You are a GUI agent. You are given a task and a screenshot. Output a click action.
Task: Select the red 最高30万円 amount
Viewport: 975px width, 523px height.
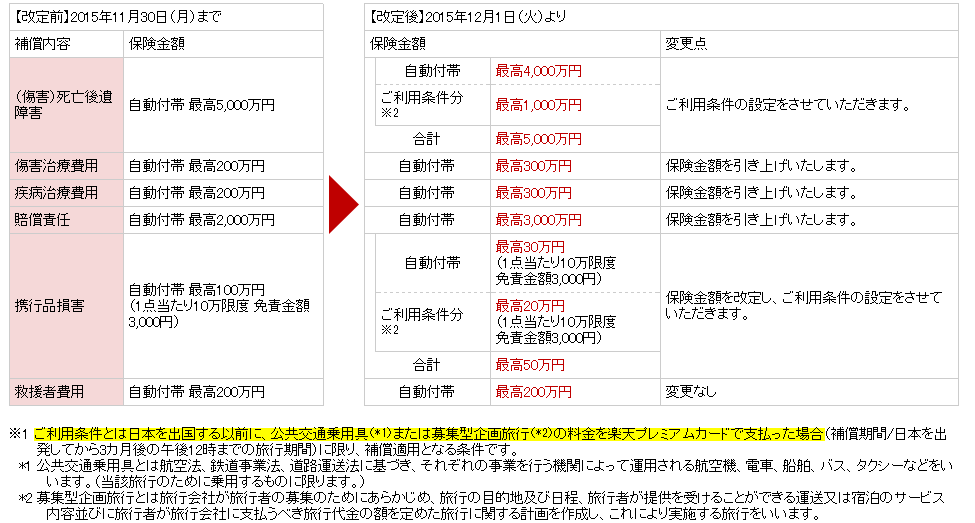point(530,247)
